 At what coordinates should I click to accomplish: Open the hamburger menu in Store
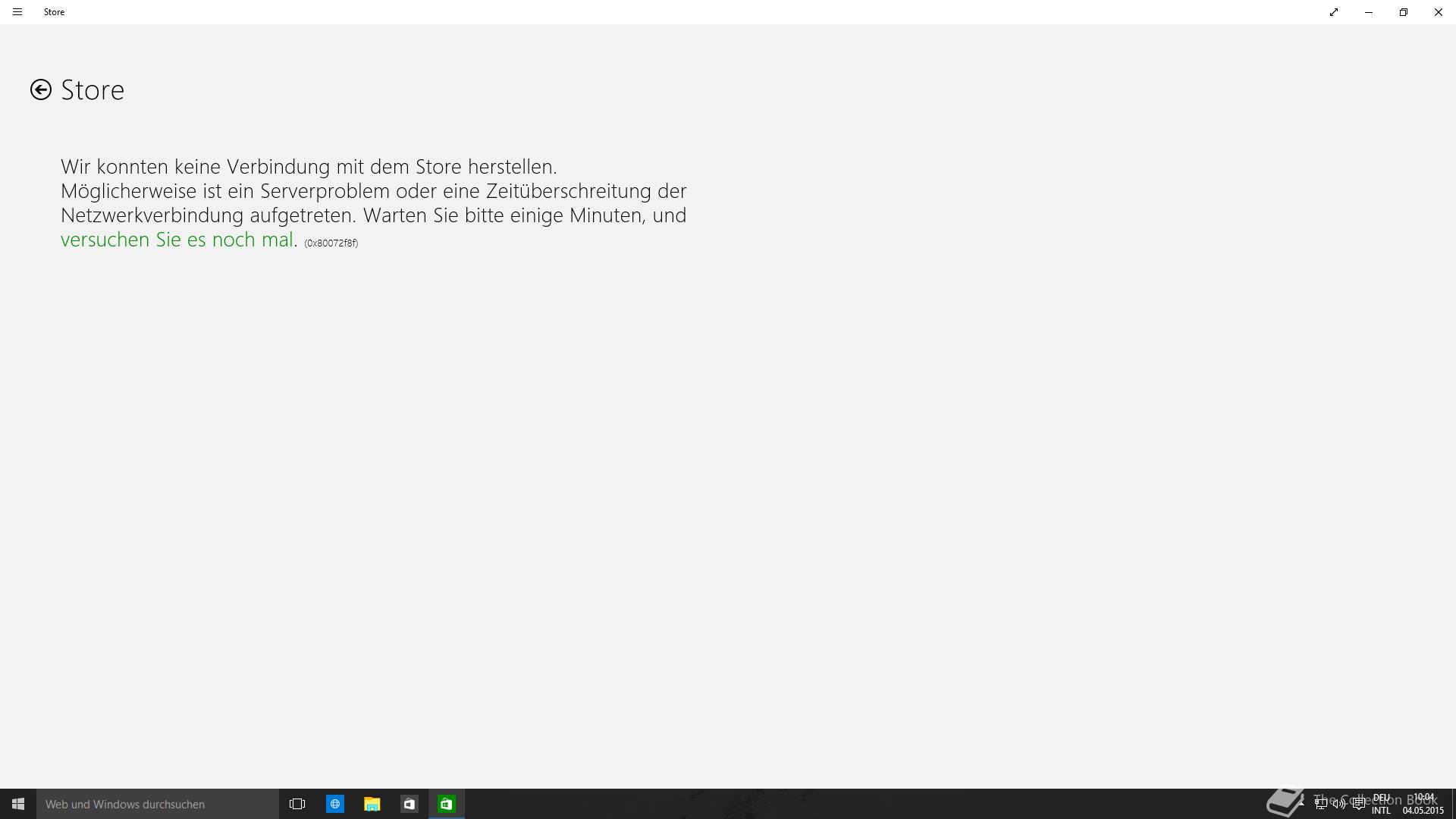point(17,12)
